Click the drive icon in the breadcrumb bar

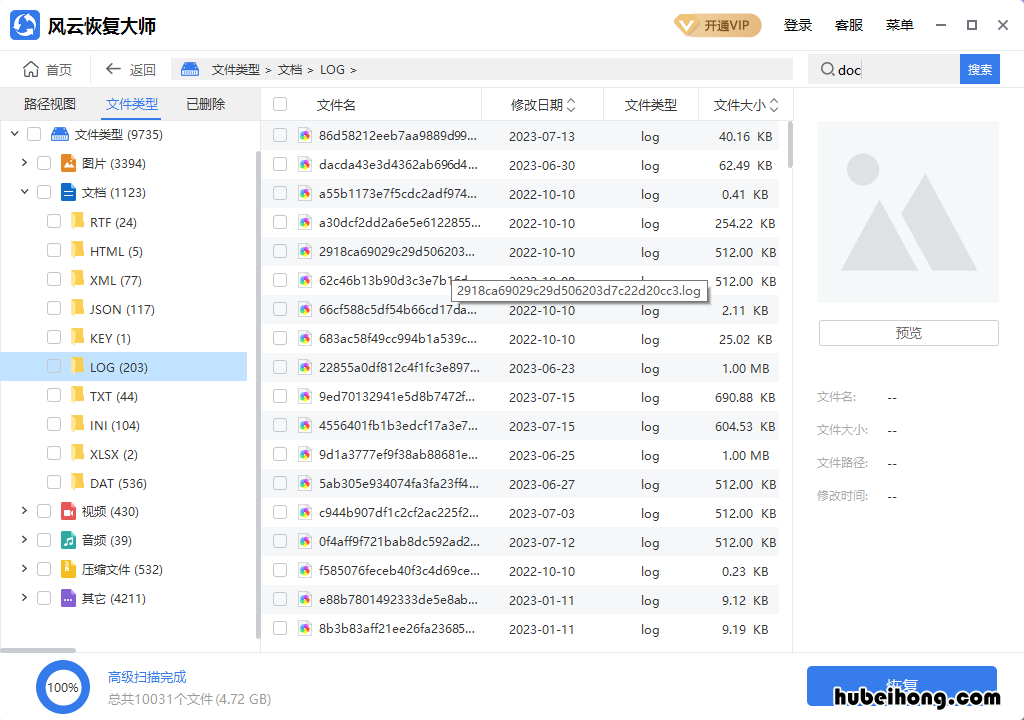(190, 69)
